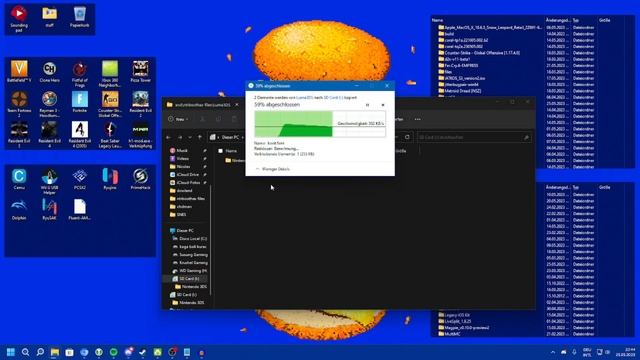Open the h1-mod.exe Verknüpfung shortcut
Image resolution: width=640 pixels, height=360 pixels.
[140, 134]
